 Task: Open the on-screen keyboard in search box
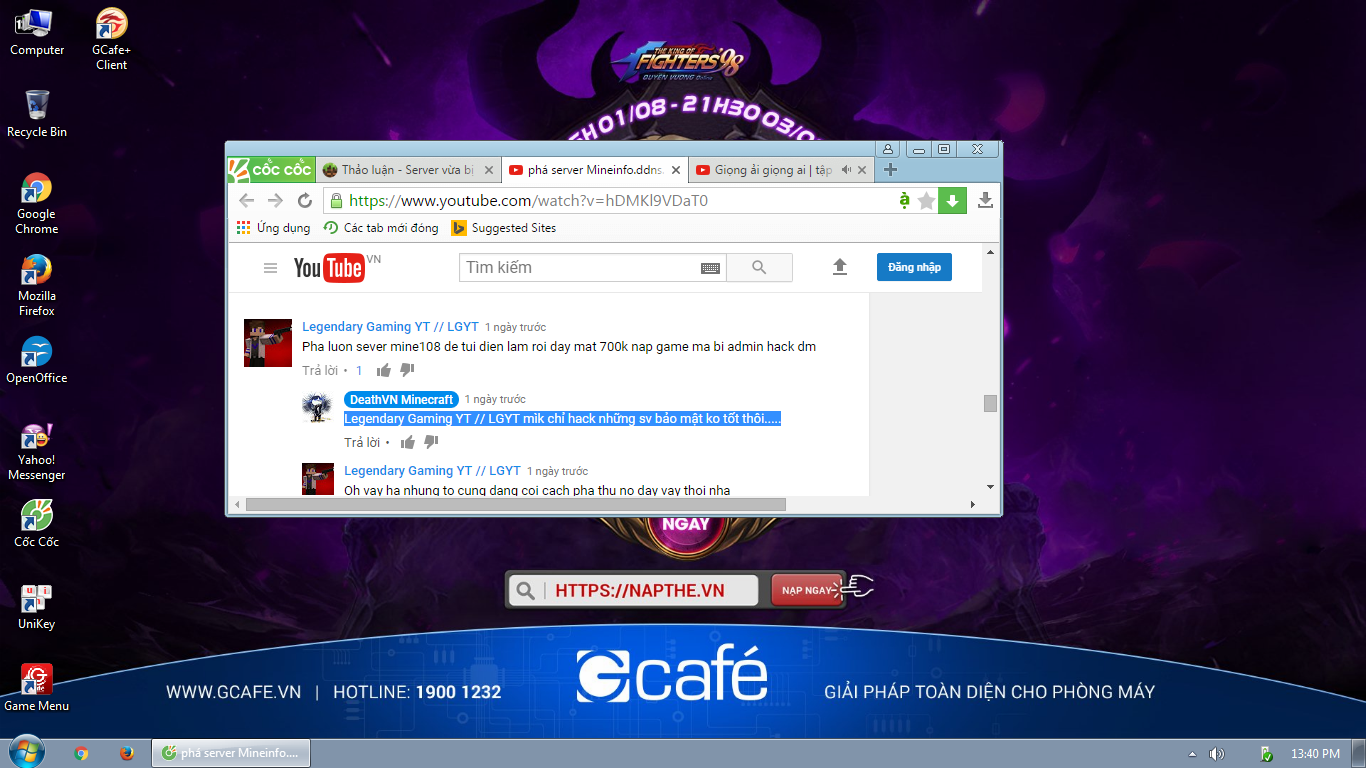tap(710, 268)
